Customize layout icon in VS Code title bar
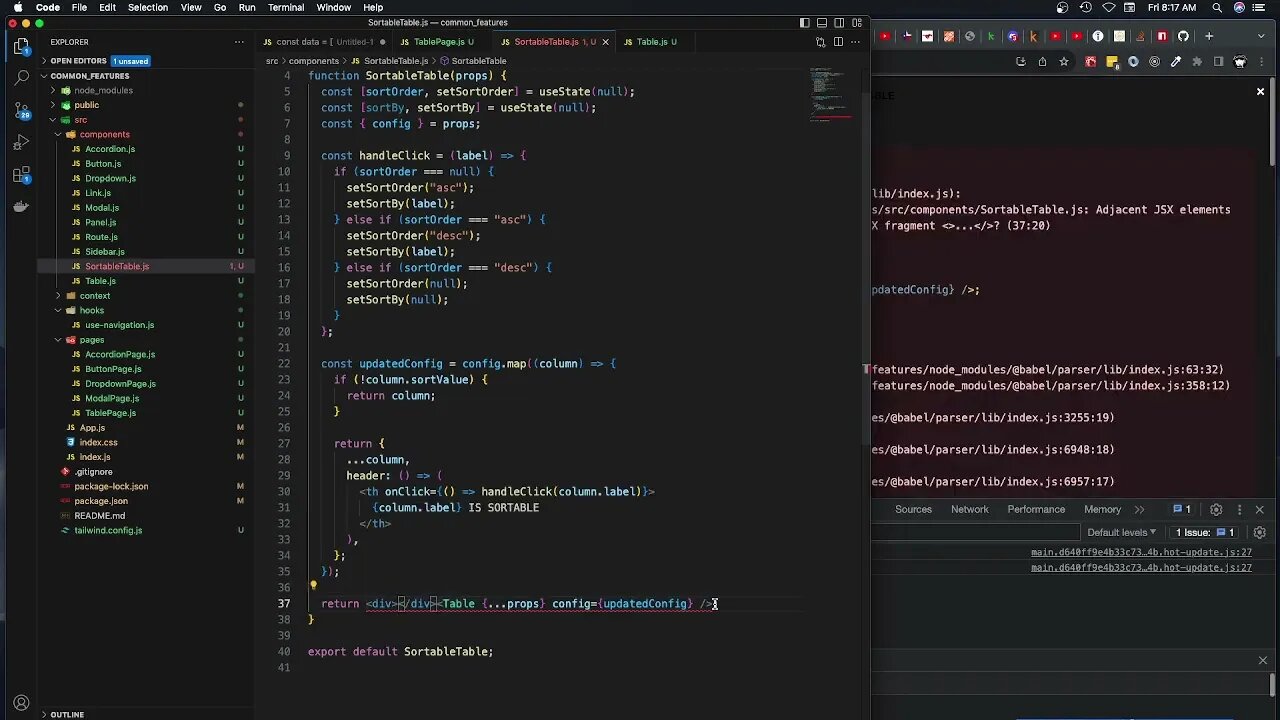Image resolution: width=1280 pixels, height=720 pixels. [856, 22]
